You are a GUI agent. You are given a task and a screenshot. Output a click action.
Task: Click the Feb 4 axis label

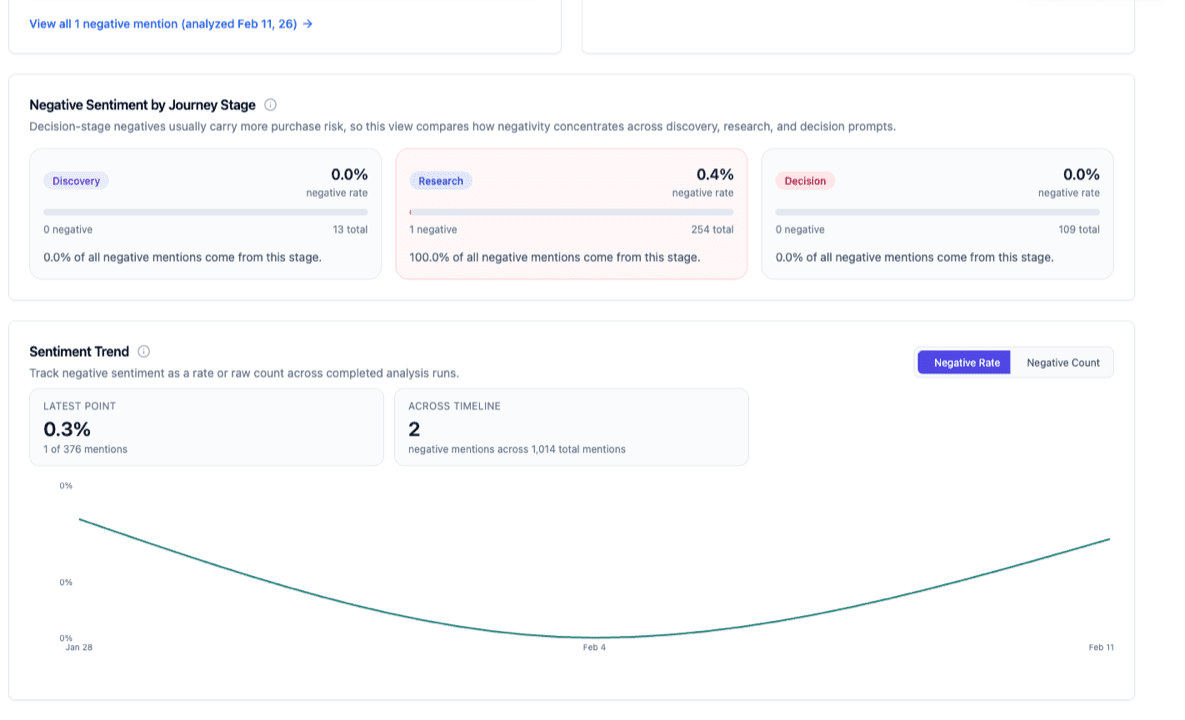point(594,647)
